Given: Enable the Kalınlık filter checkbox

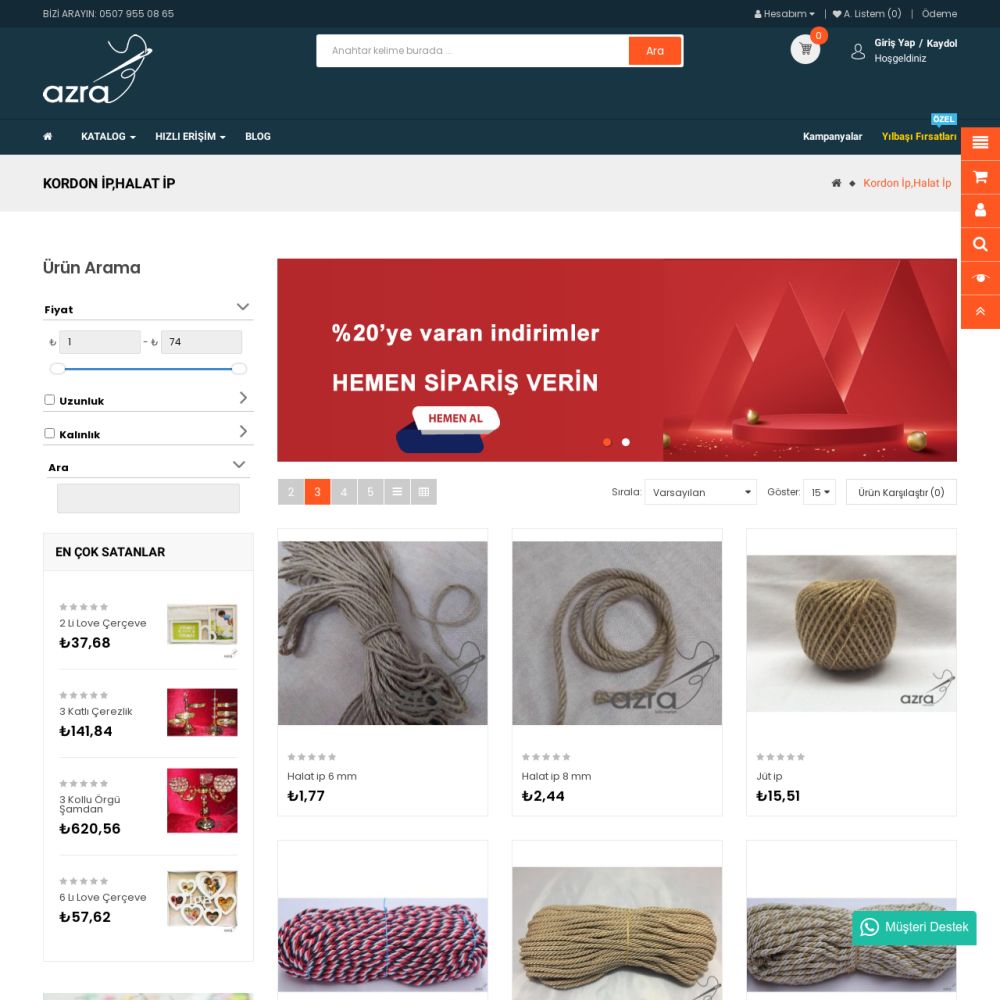Looking at the screenshot, I should point(50,434).
